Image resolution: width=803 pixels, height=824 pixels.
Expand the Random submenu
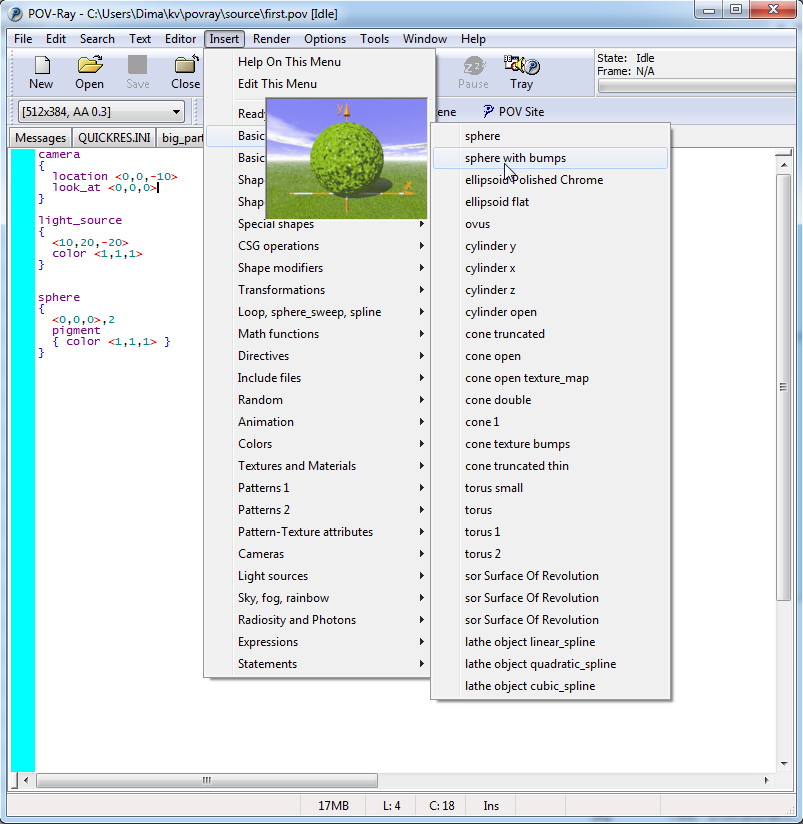click(x=318, y=400)
